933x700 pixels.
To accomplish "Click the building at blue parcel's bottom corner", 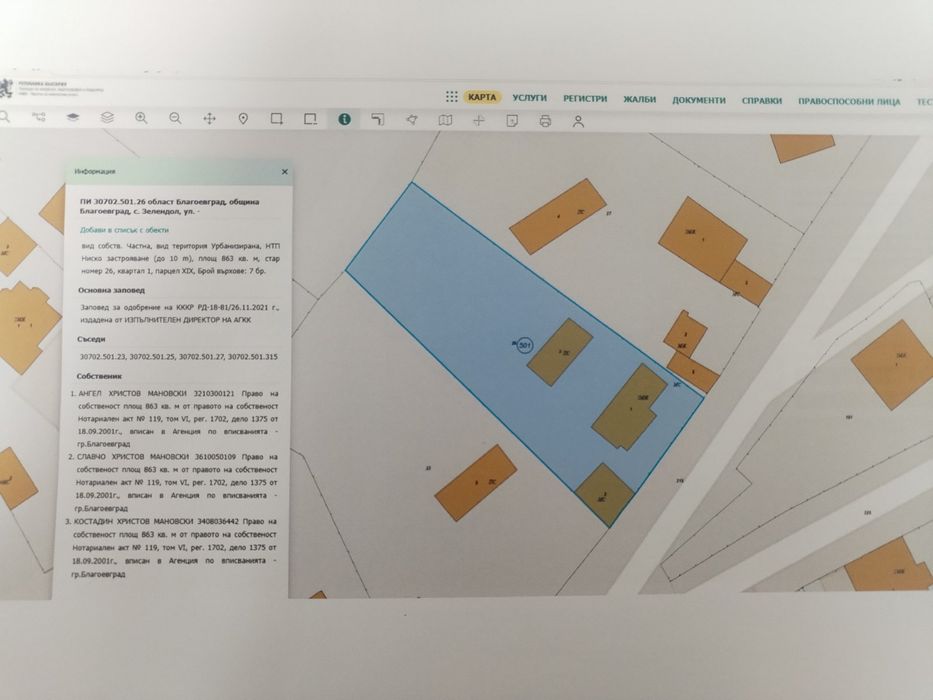I will click(x=604, y=494).
